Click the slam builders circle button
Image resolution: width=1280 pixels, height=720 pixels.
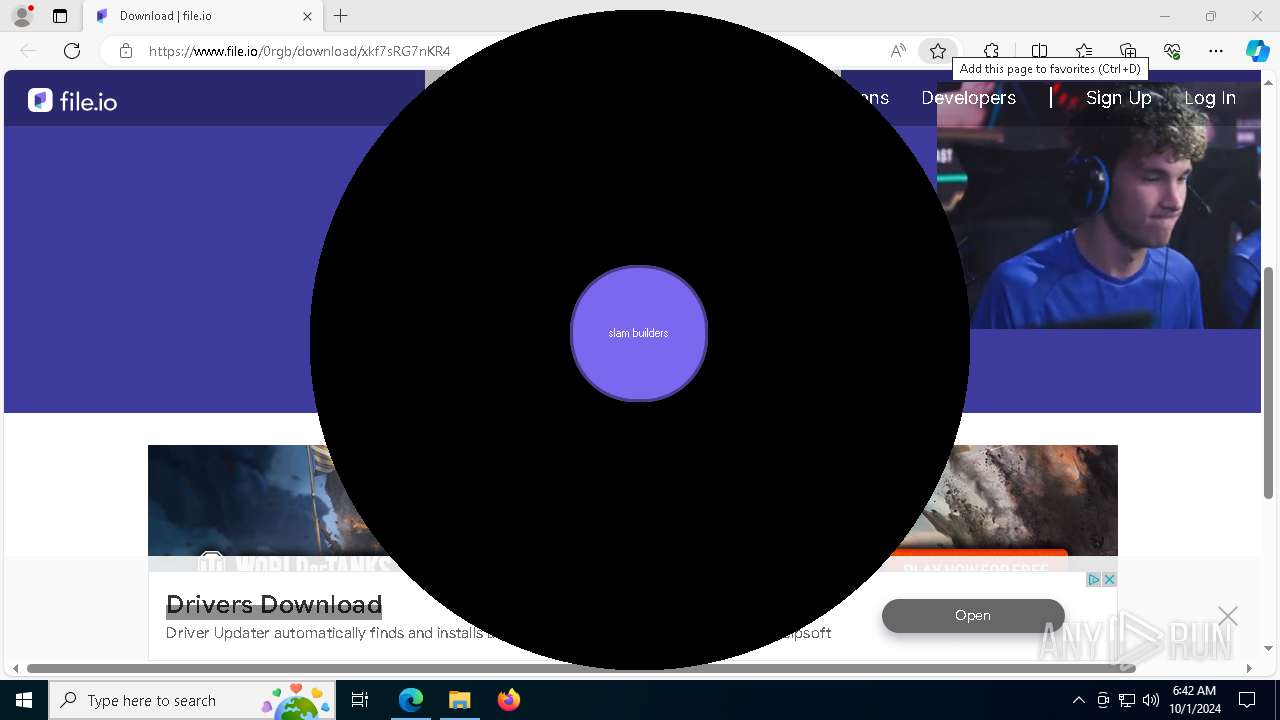point(639,333)
